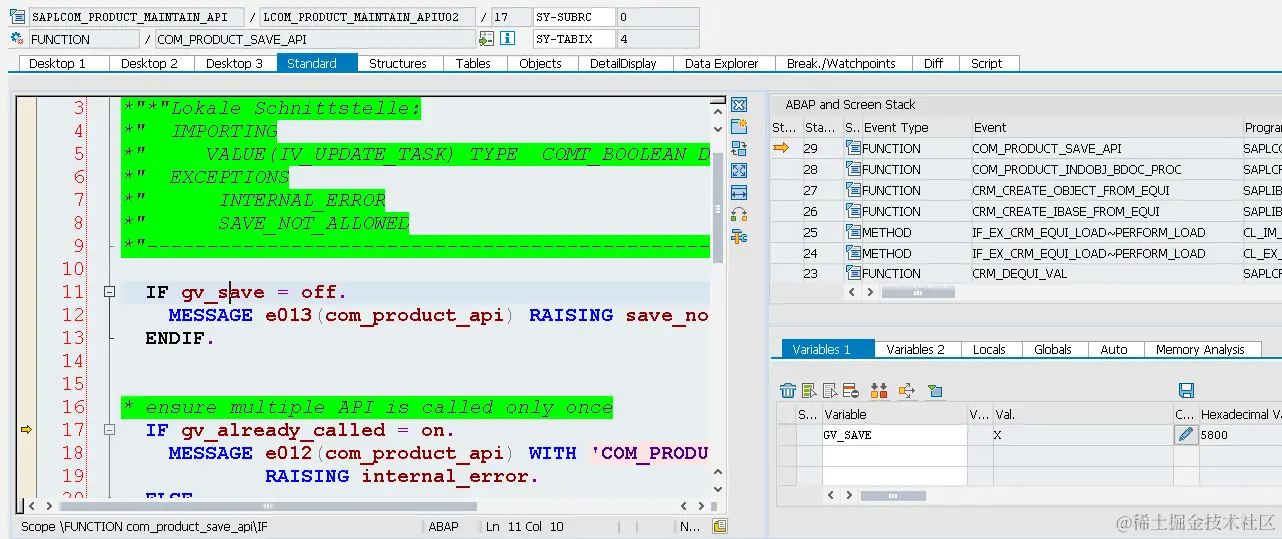The width and height of the screenshot is (1282, 539).
Task: Click the swap tool icon beside the editor
Action: click(x=739, y=215)
